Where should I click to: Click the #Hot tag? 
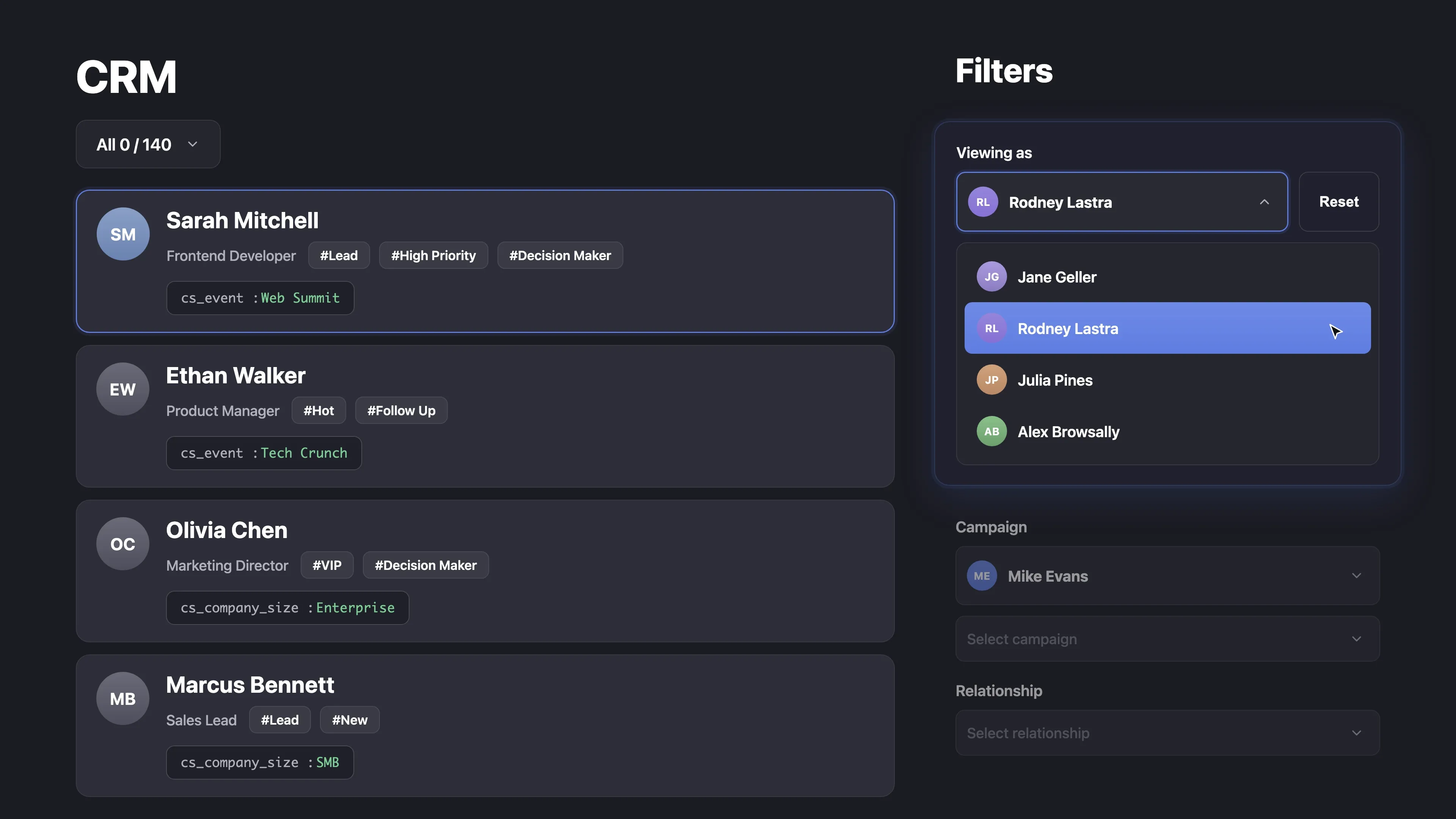point(319,410)
